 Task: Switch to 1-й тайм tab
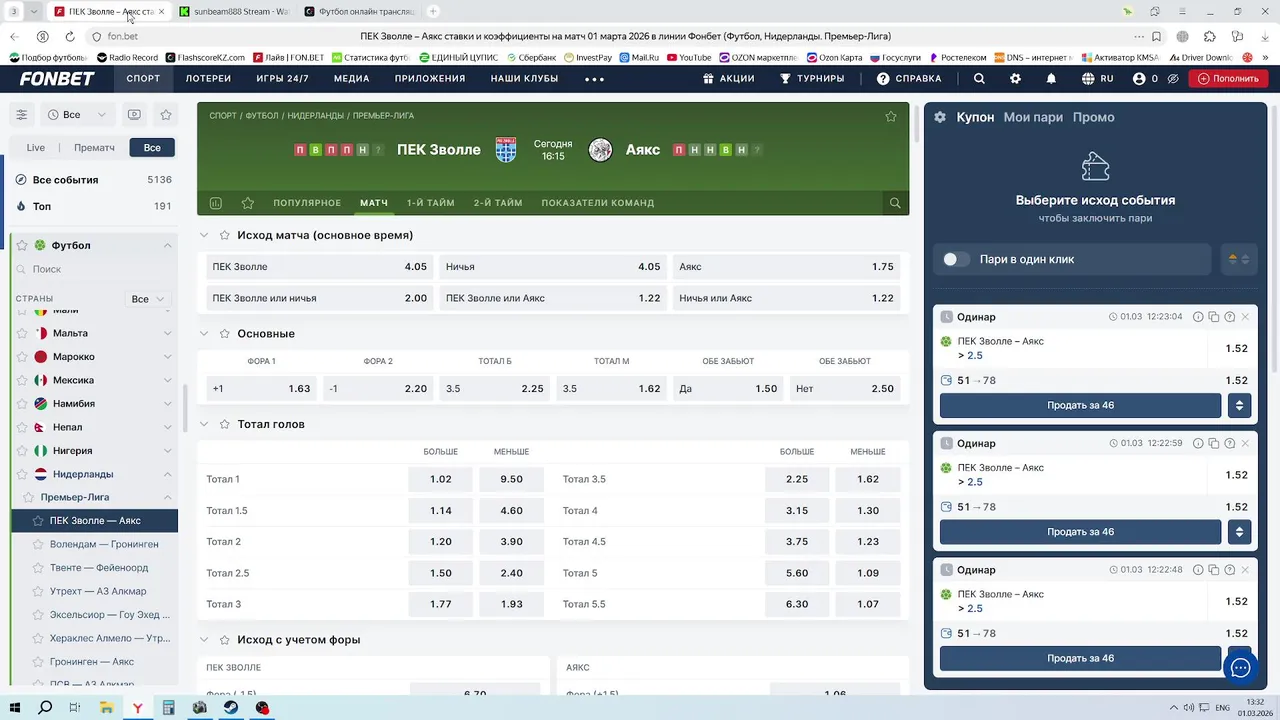[x=430, y=203]
